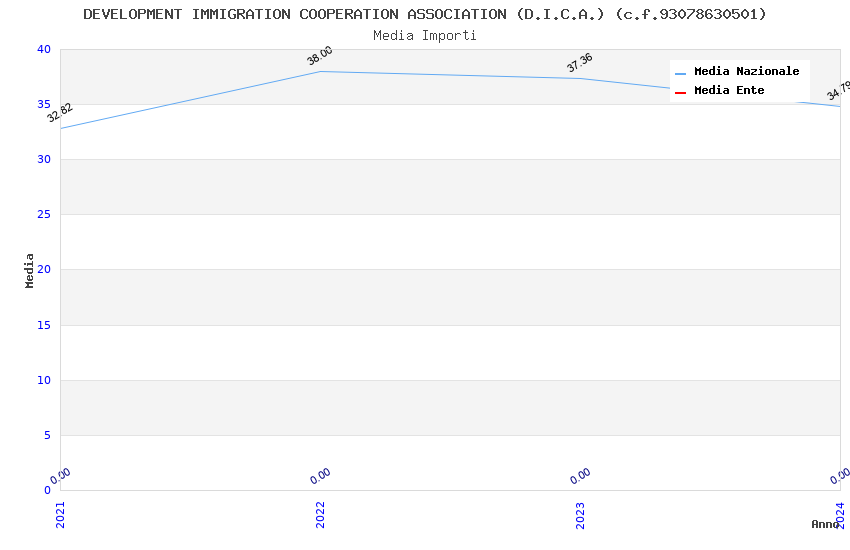Click the 25 tick on the y-axis
This screenshot has height=550, width=850.
pos(43,215)
